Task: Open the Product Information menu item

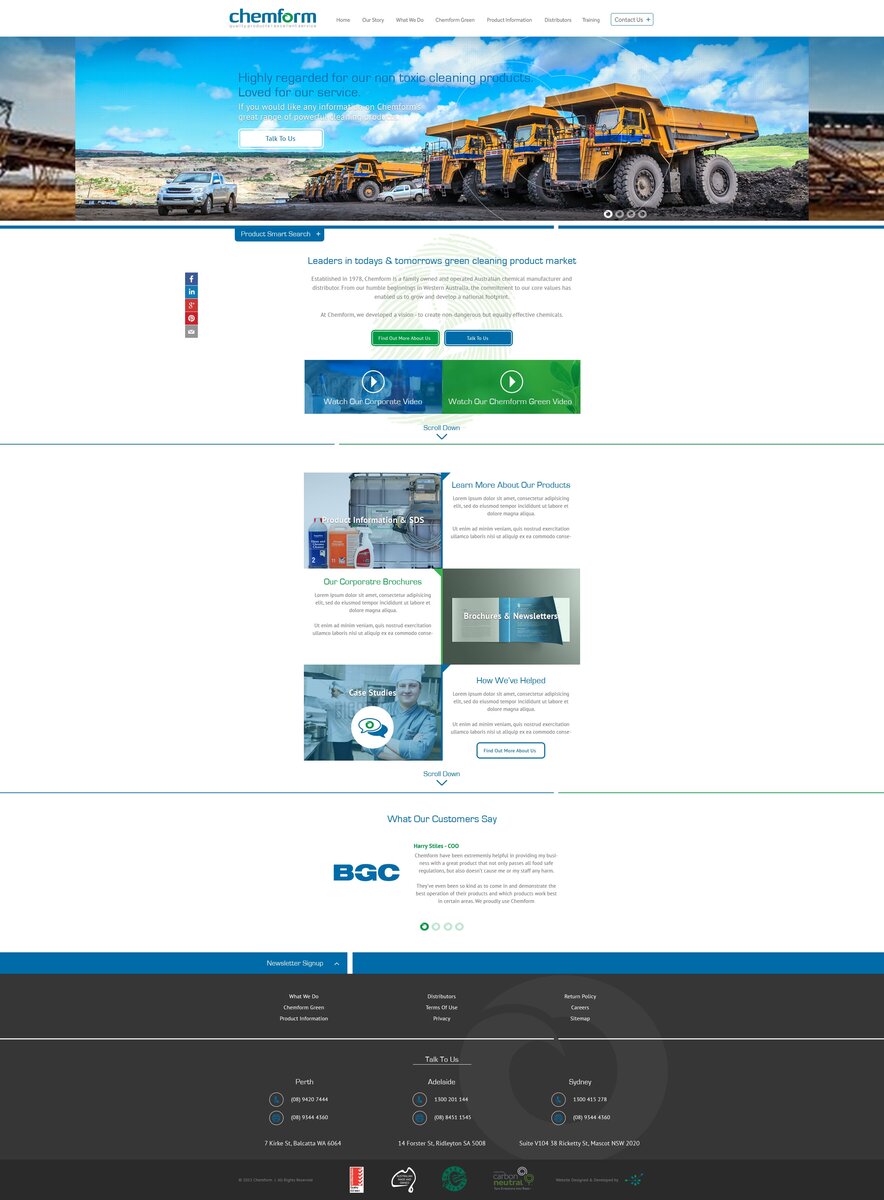Action: click(509, 20)
